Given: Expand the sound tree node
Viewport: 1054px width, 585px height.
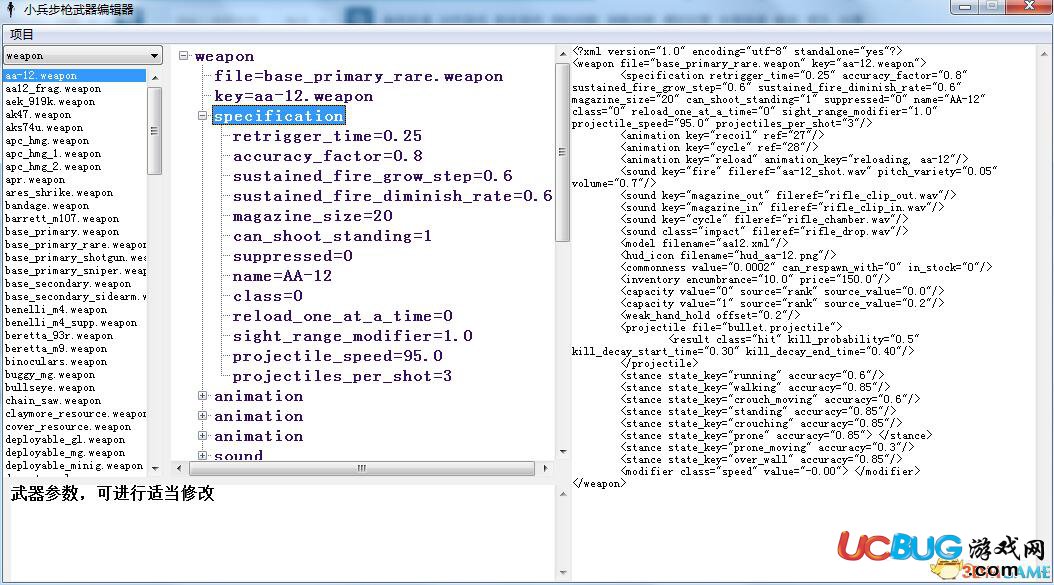Looking at the screenshot, I should (202, 455).
